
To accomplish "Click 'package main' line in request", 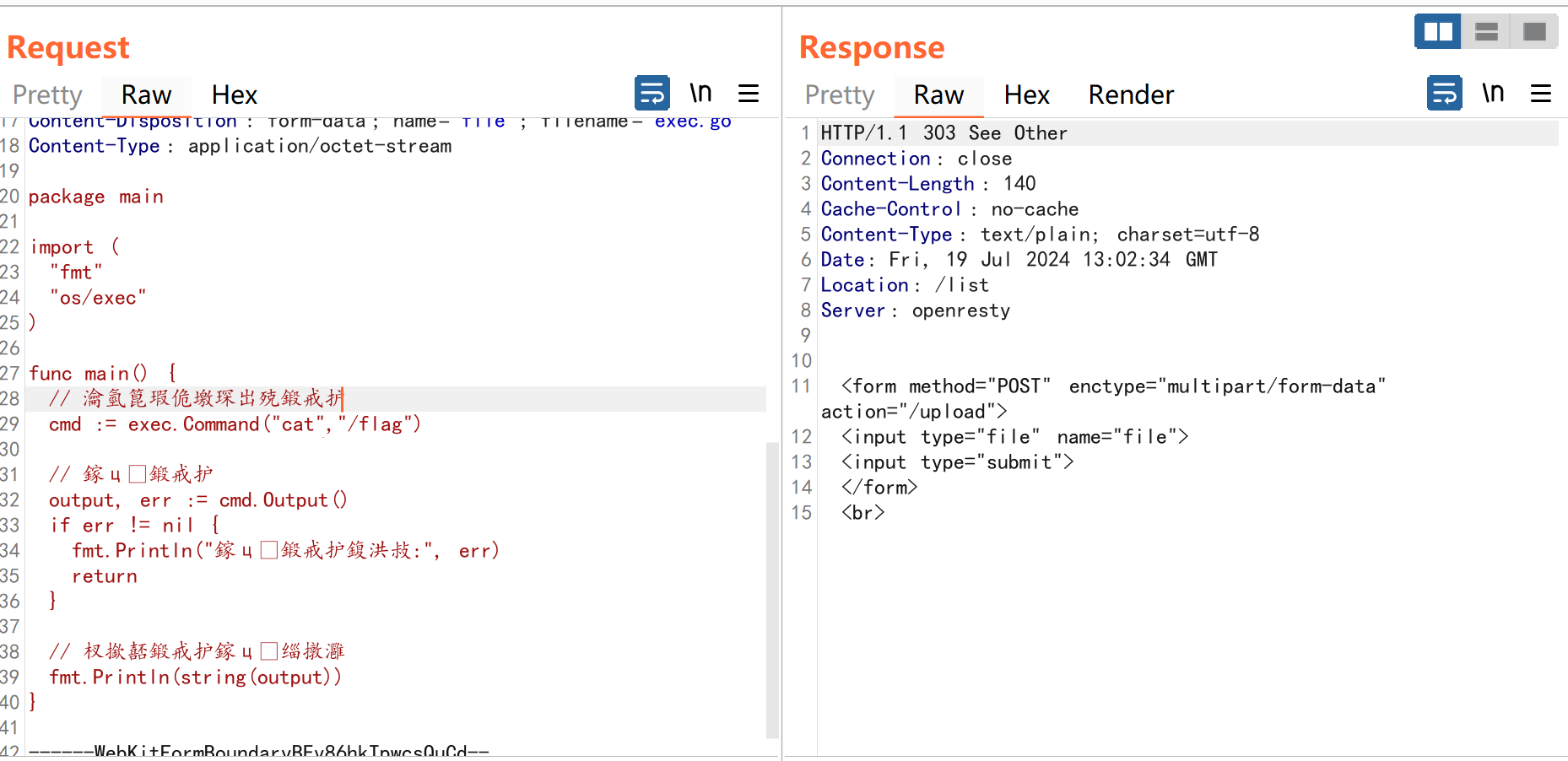I will point(96,197).
